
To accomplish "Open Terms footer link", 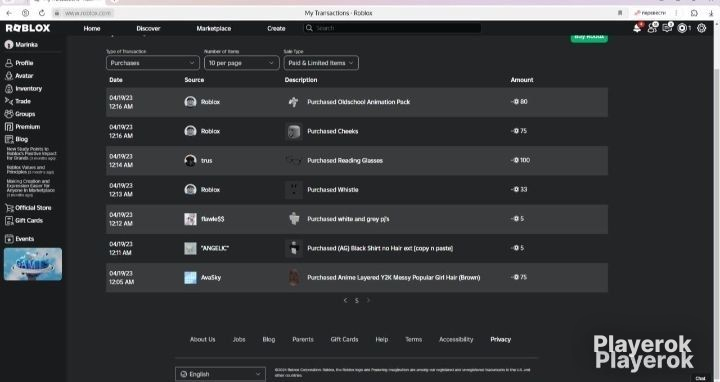I will point(413,339).
